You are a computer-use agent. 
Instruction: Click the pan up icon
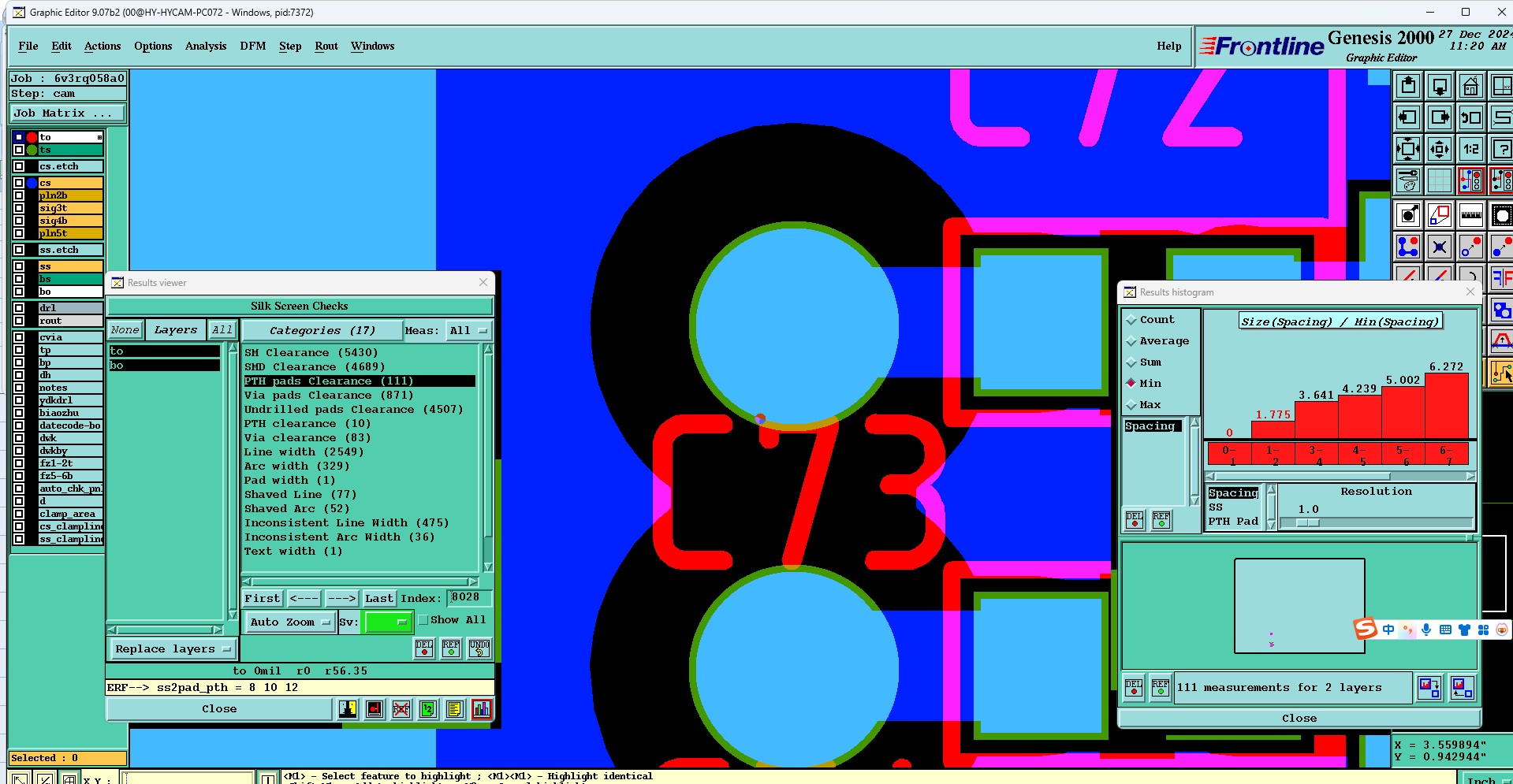coord(1408,85)
